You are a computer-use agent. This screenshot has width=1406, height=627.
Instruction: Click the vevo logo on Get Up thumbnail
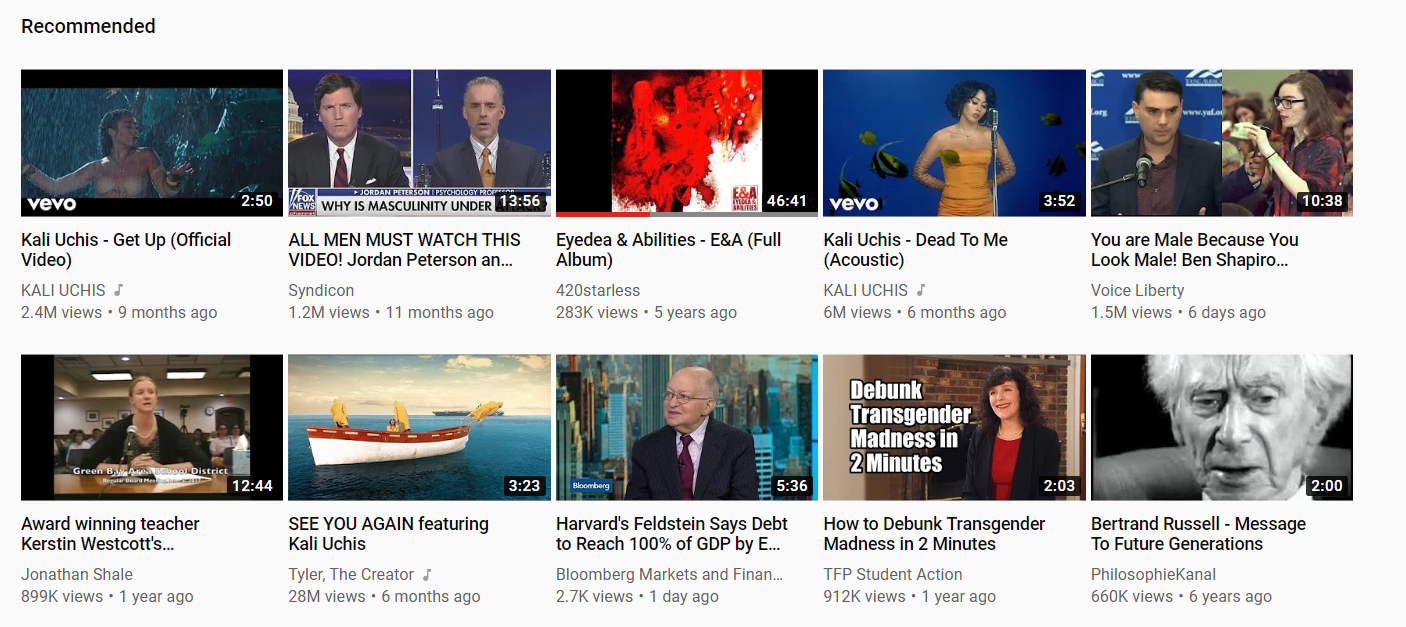(x=52, y=203)
